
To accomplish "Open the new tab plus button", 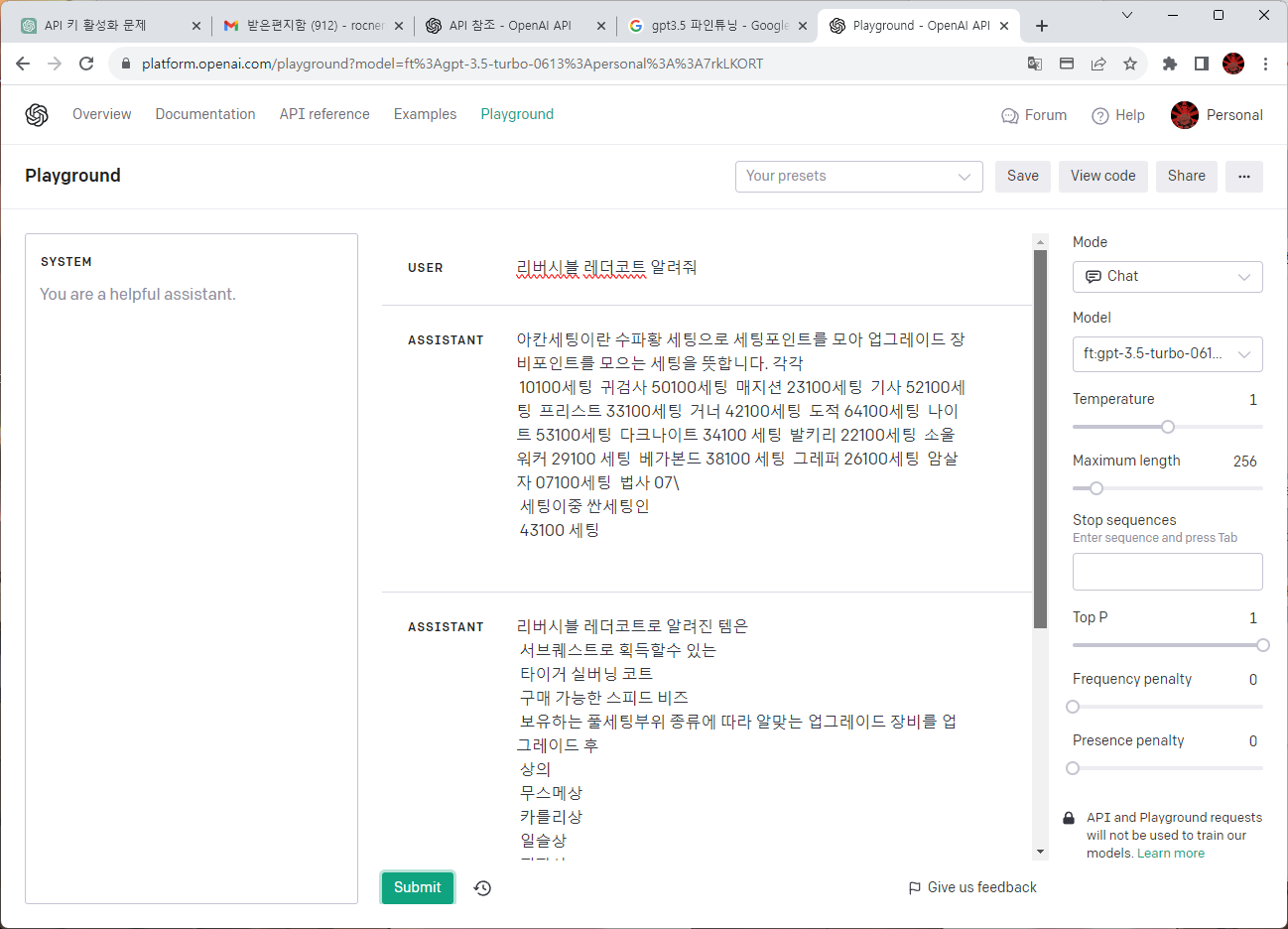I will pos(1042,26).
